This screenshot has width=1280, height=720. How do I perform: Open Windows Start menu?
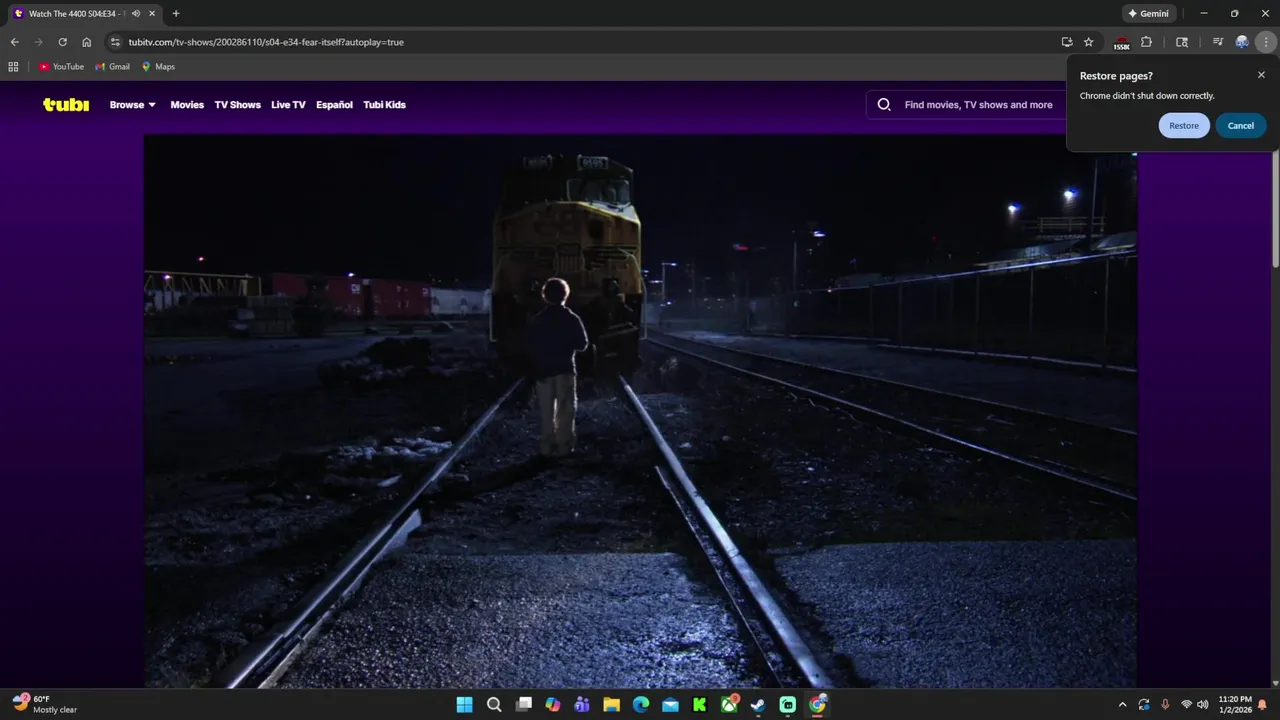pos(464,704)
